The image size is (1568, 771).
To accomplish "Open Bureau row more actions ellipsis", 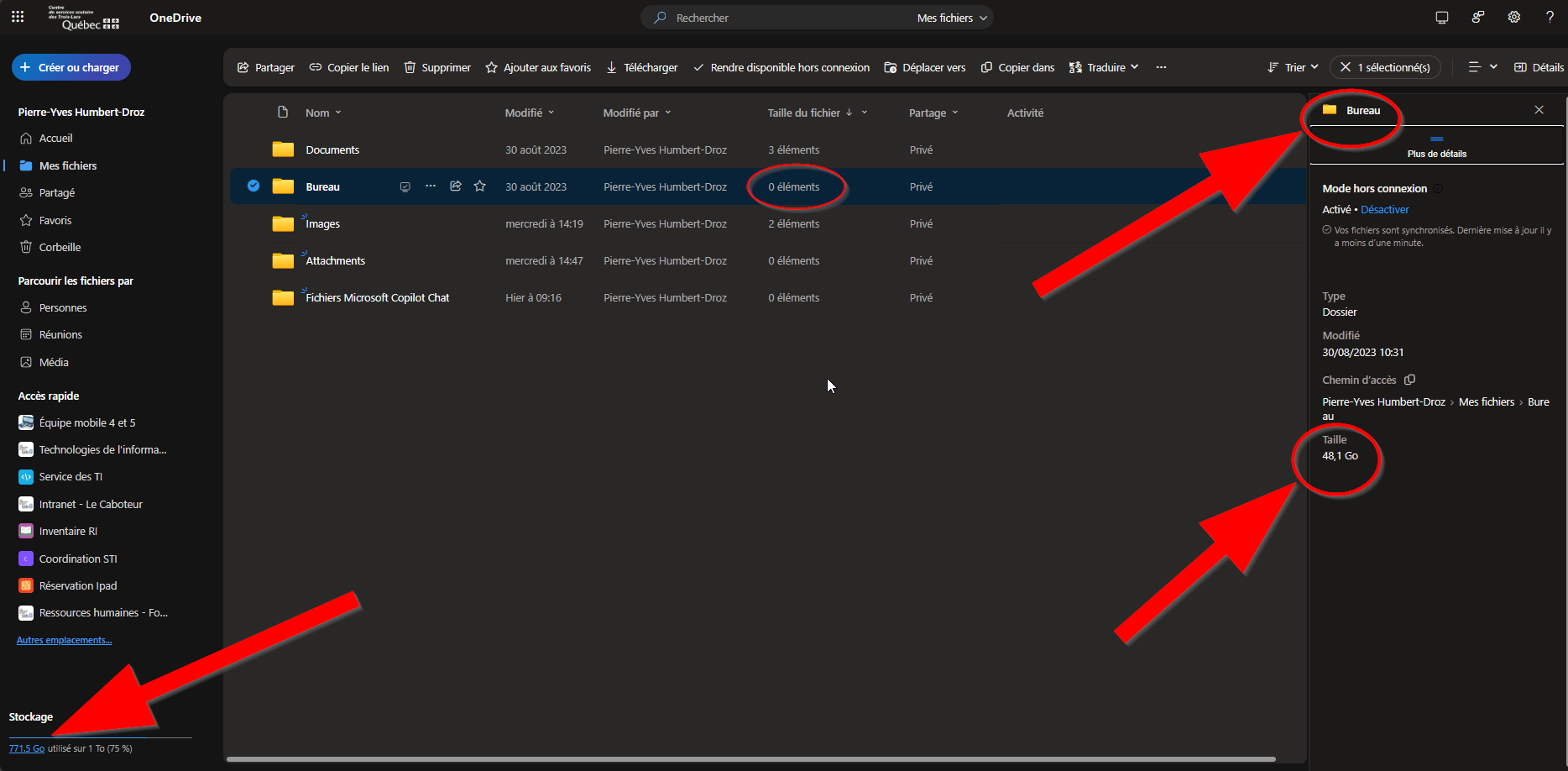I will [431, 186].
